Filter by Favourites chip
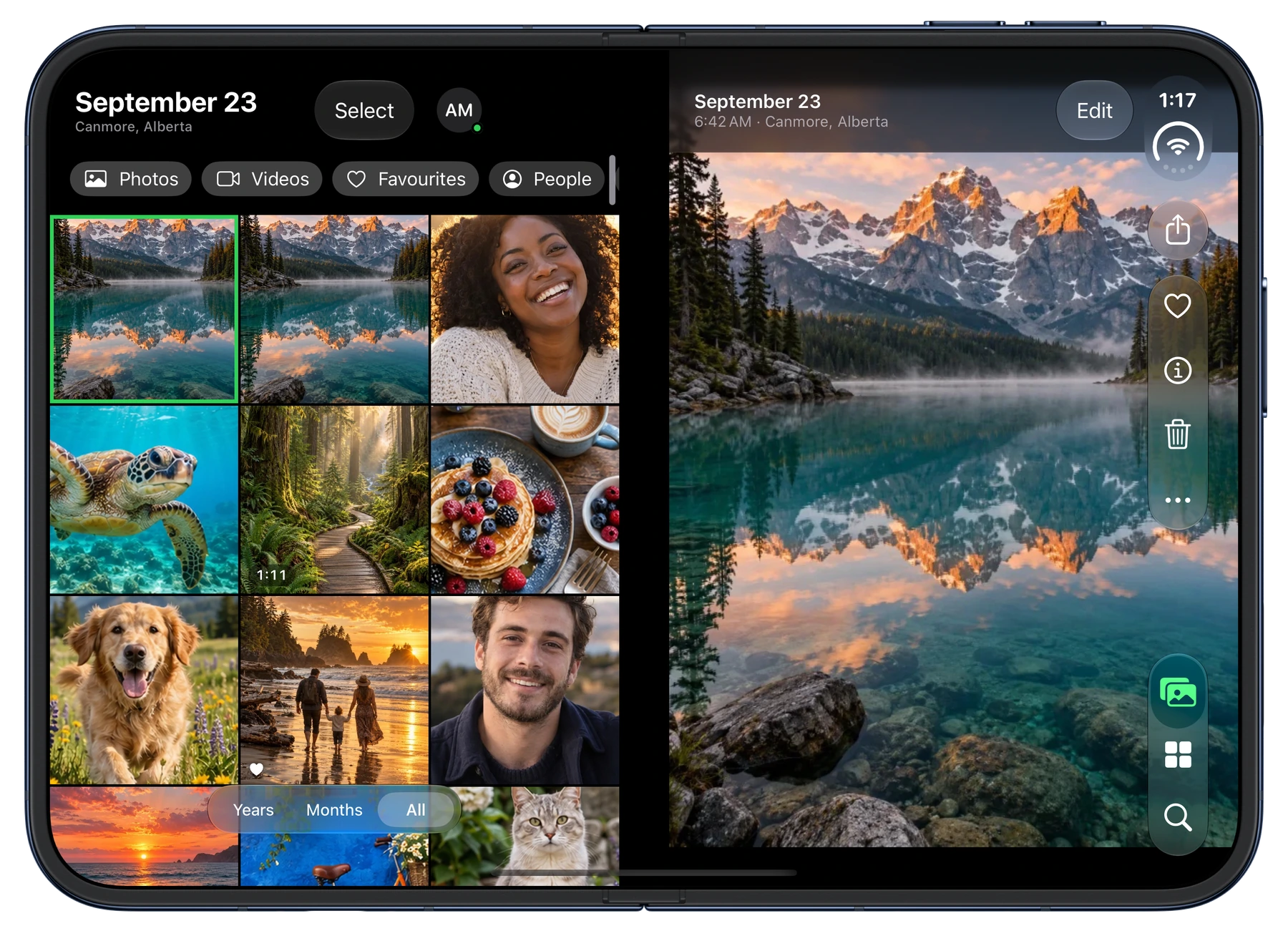1288x936 pixels. [406, 179]
